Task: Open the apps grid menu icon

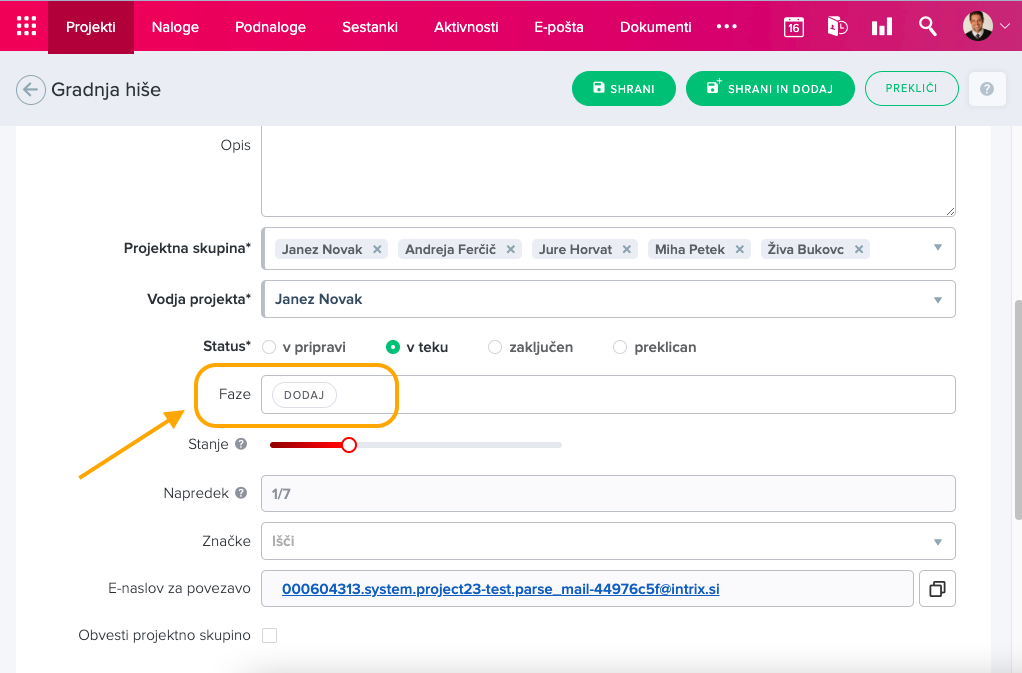Action: point(26,27)
